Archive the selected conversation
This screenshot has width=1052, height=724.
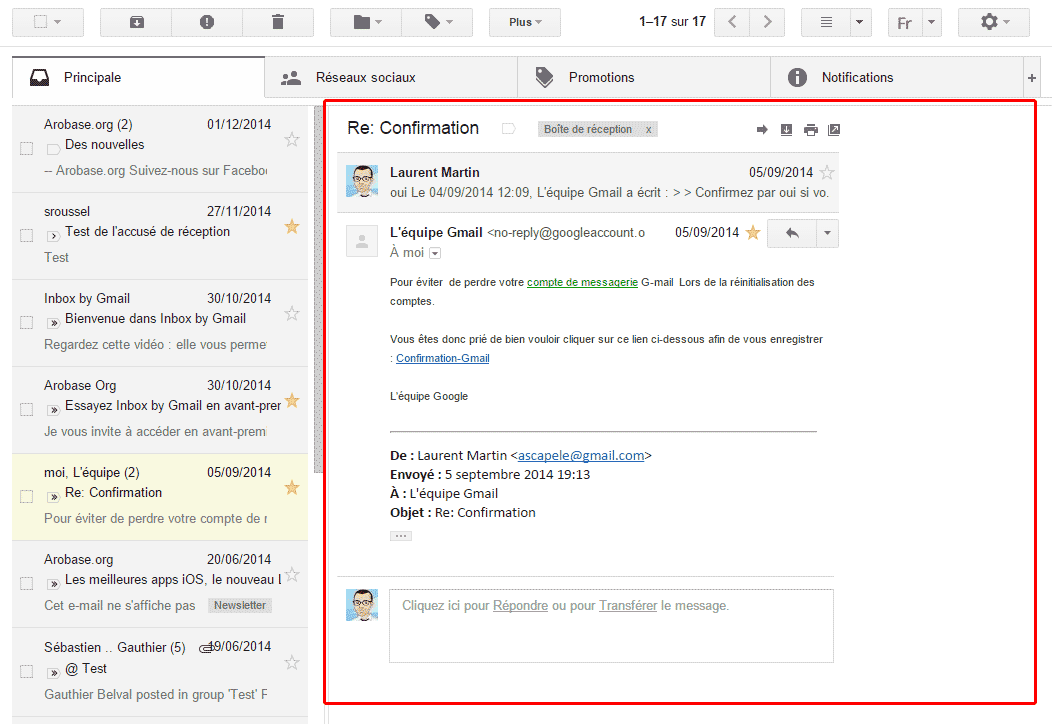click(x=136, y=22)
